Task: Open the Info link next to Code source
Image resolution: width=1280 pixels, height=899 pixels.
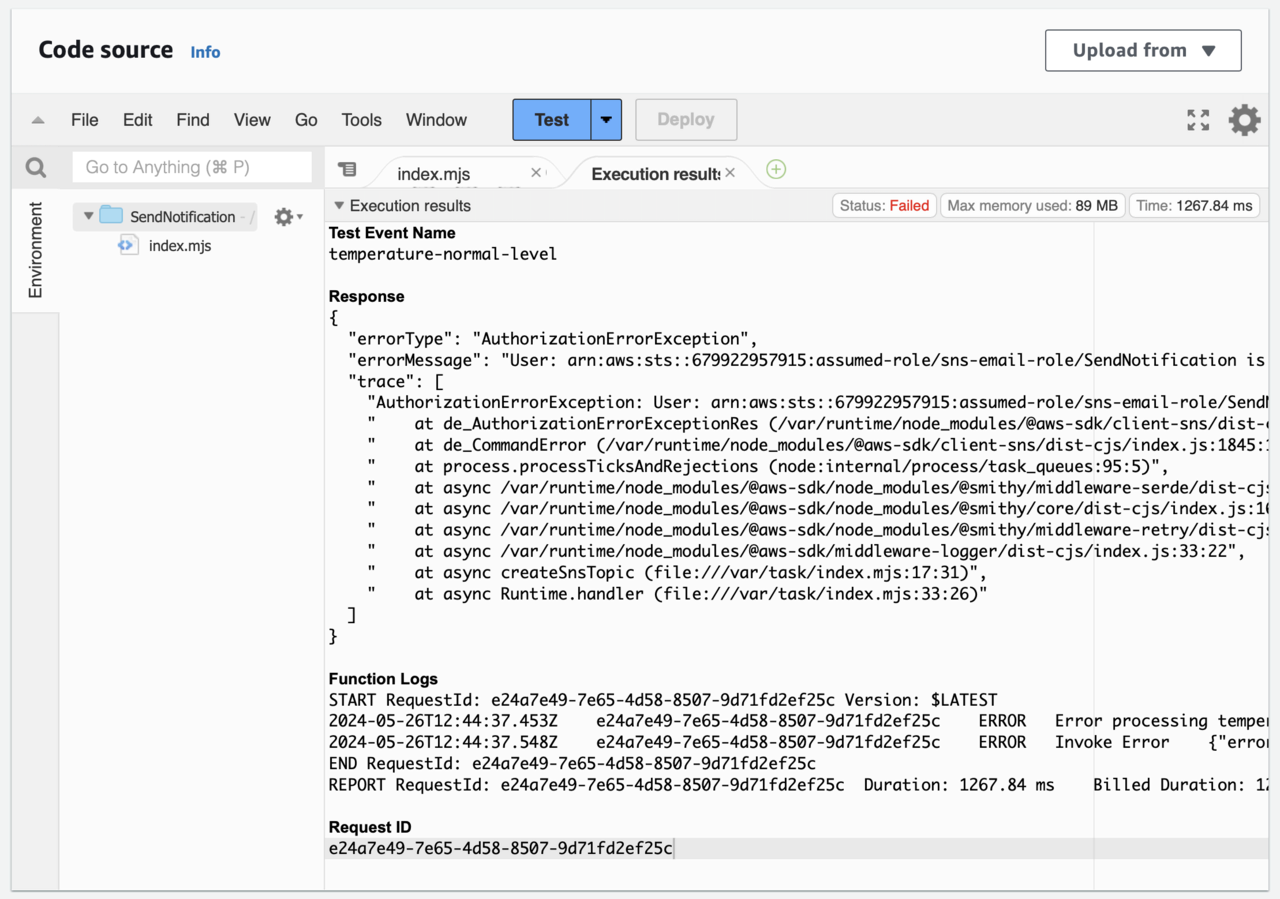Action: pyautogui.click(x=205, y=52)
